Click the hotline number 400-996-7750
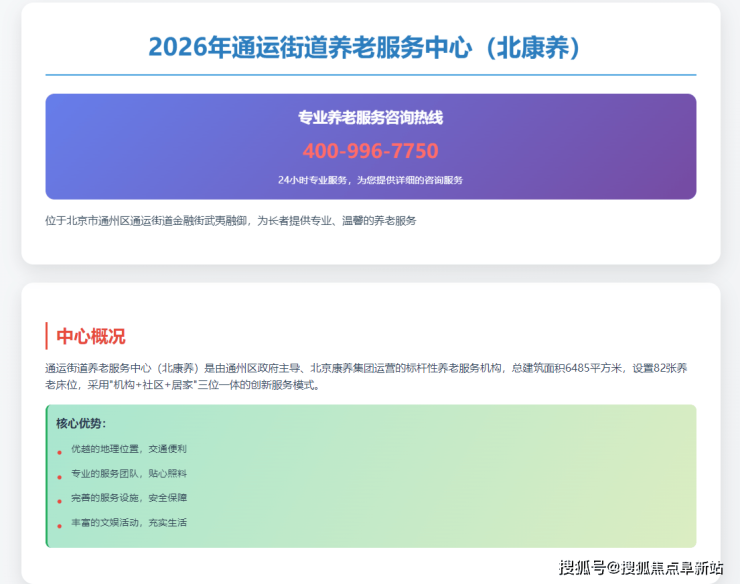Image resolution: width=740 pixels, height=584 pixels. click(x=370, y=151)
